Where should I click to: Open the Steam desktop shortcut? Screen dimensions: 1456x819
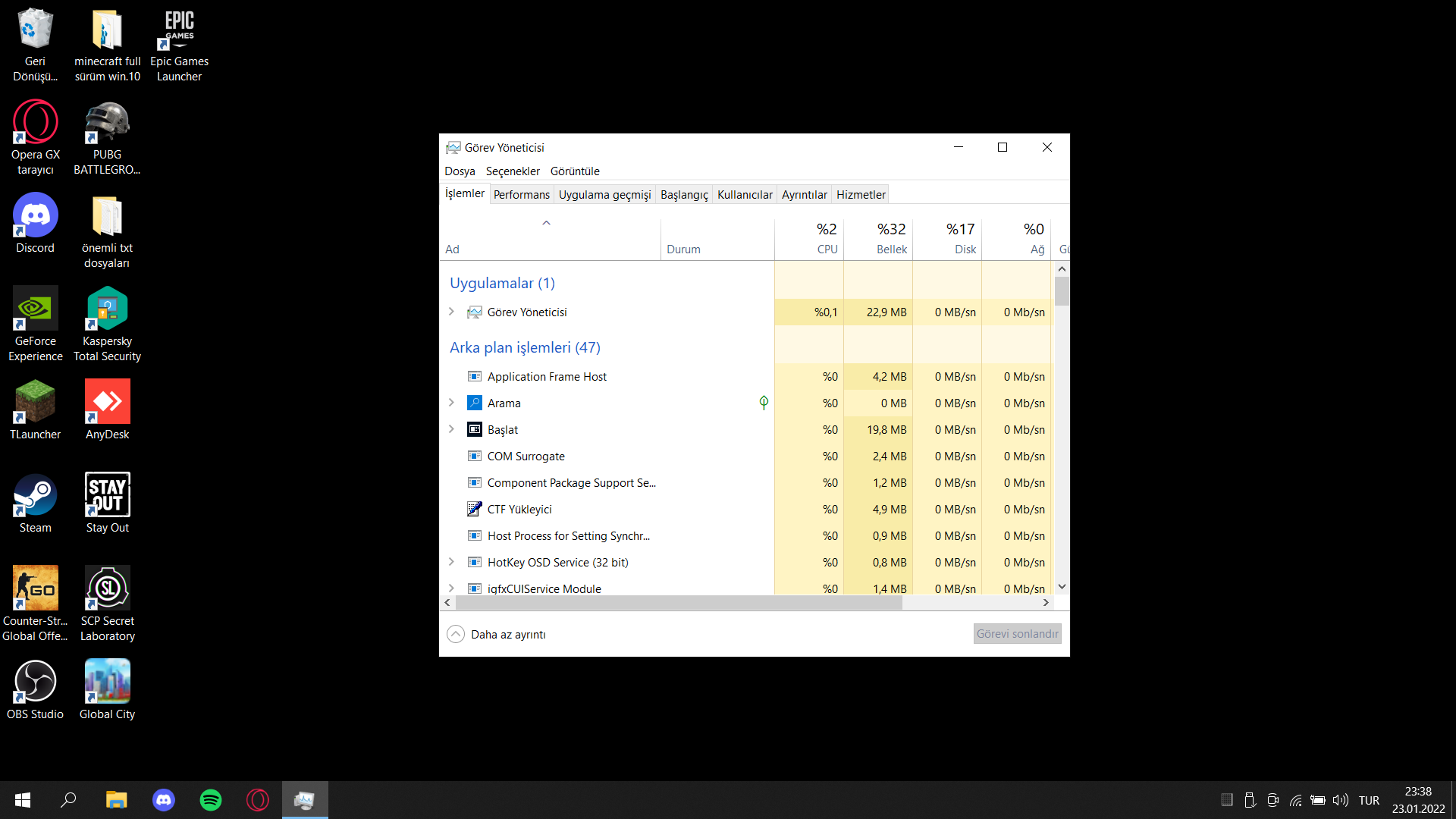tap(35, 497)
